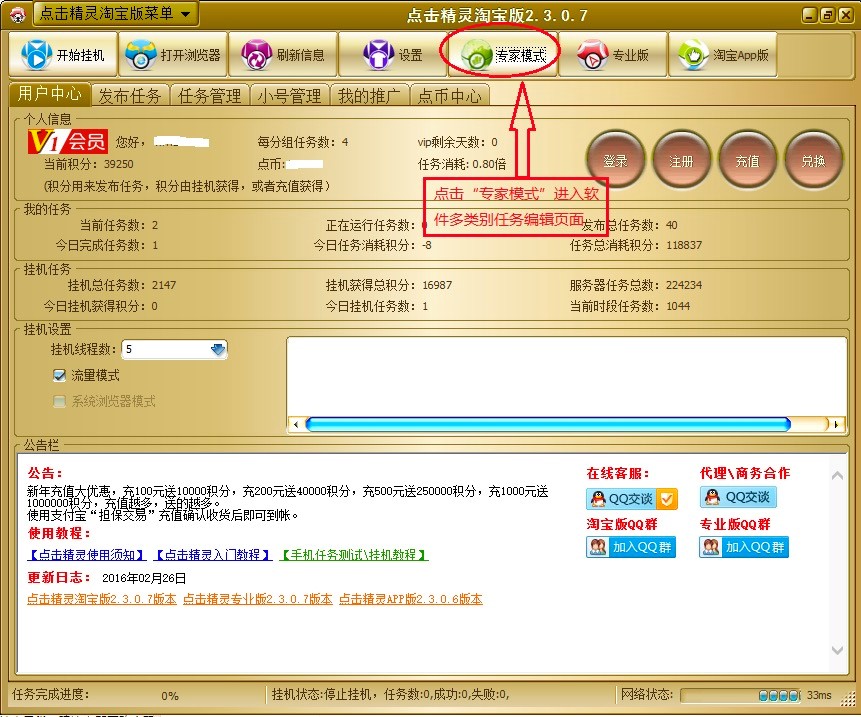The height and width of the screenshot is (717, 861).
Task: Click the orange check icon beside QQ交谈
Action: (x=667, y=498)
